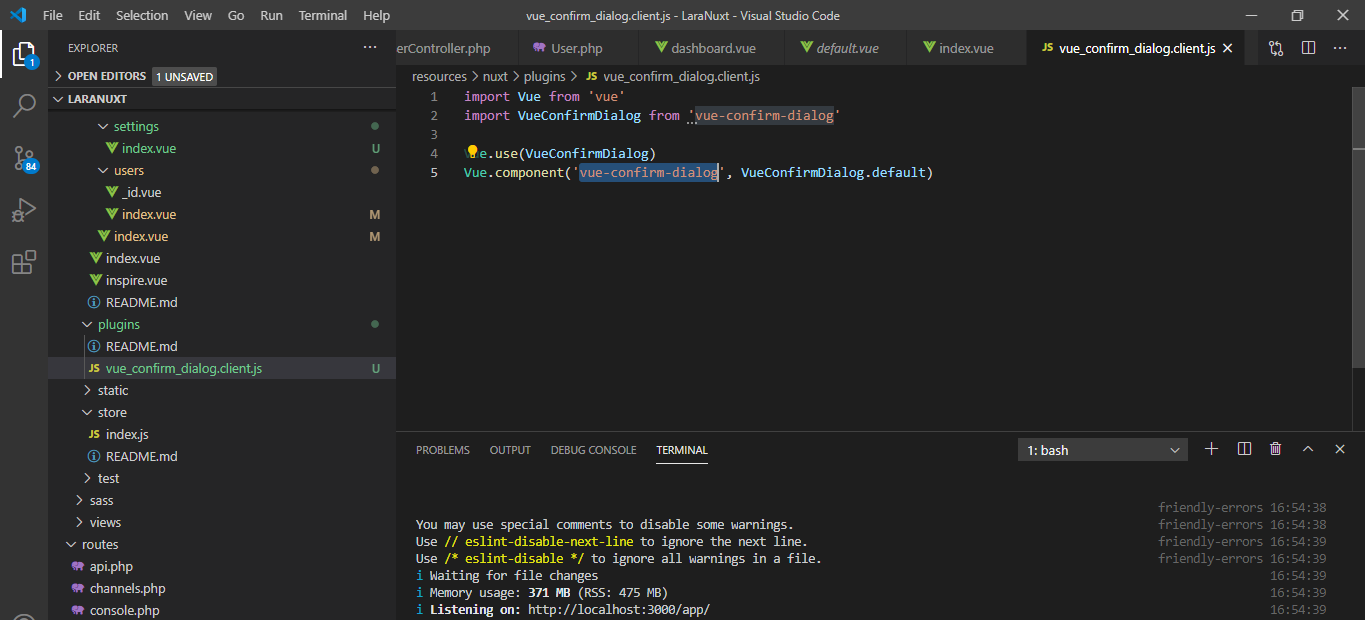This screenshot has height=620, width=1365.
Task: Click the plugins breadcrumb segment
Action: coord(544,76)
